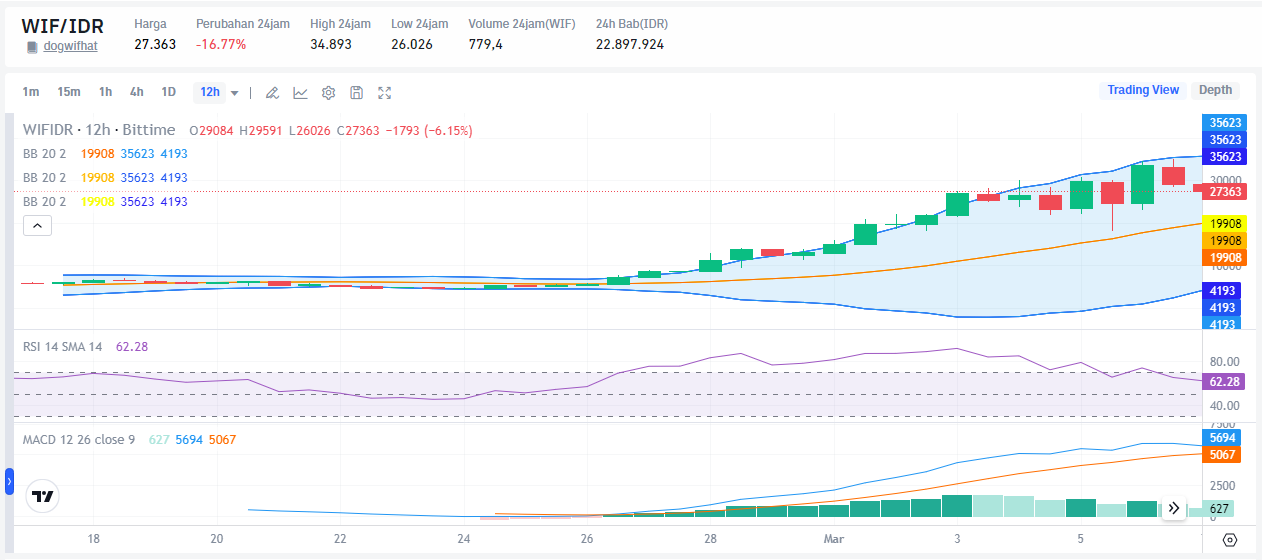This screenshot has height=560, width=1262.
Task: Click the MACD histogram 627 axis label
Action: (x=1218, y=509)
